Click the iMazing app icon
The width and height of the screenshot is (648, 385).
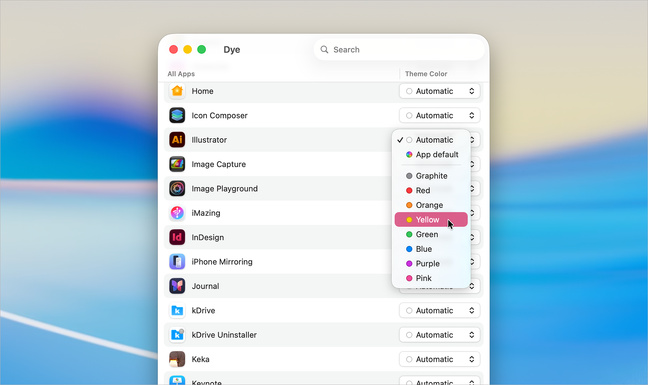(177, 213)
